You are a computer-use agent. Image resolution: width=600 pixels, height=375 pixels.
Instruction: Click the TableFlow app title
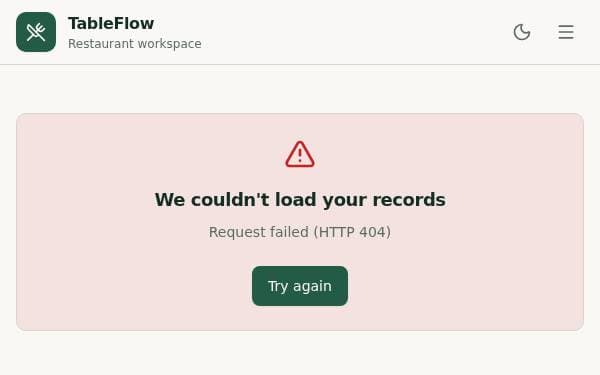click(111, 23)
